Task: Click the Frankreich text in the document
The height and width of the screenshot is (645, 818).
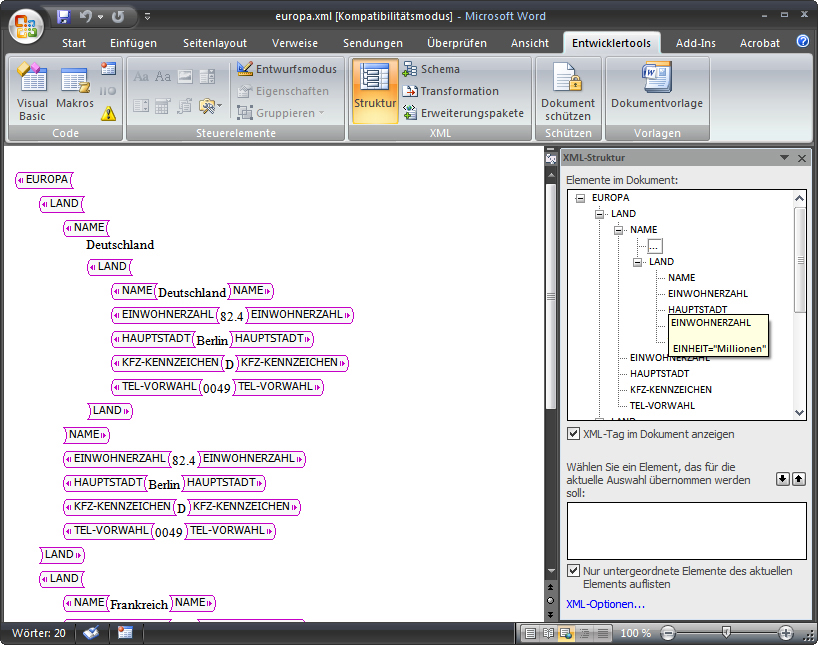Action: click(139, 604)
